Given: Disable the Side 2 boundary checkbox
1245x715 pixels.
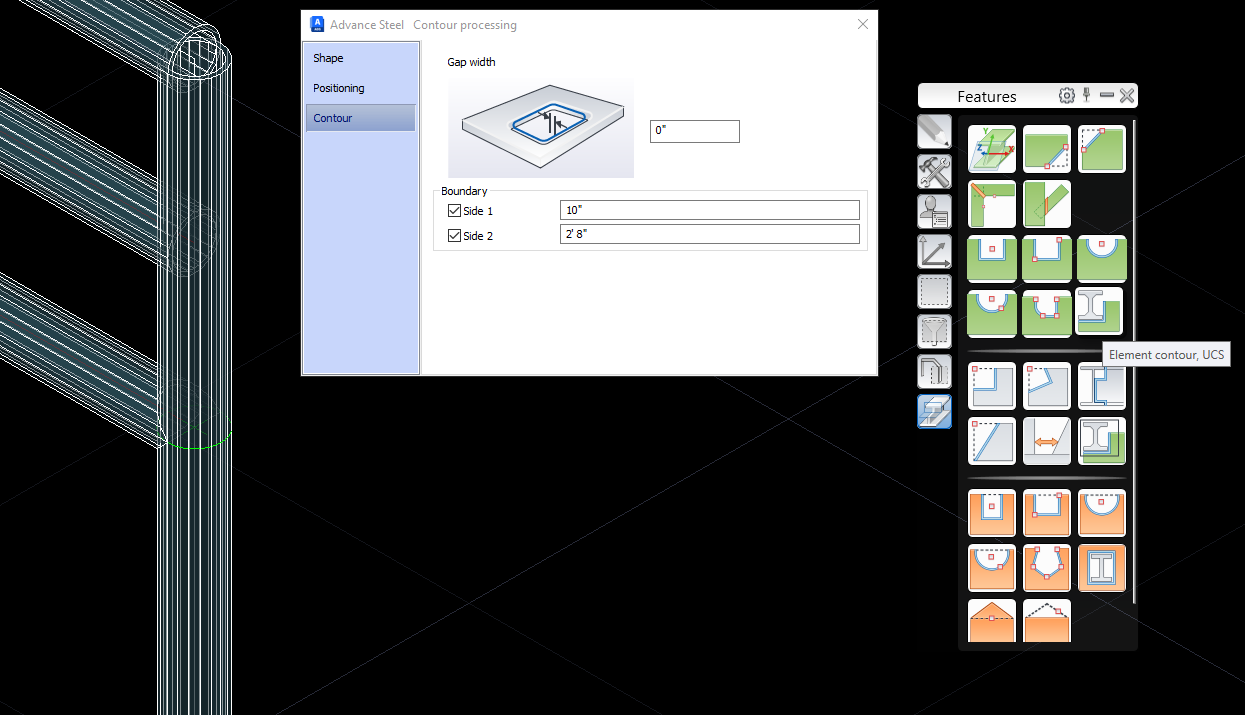Looking at the screenshot, I should pos(455,235).
